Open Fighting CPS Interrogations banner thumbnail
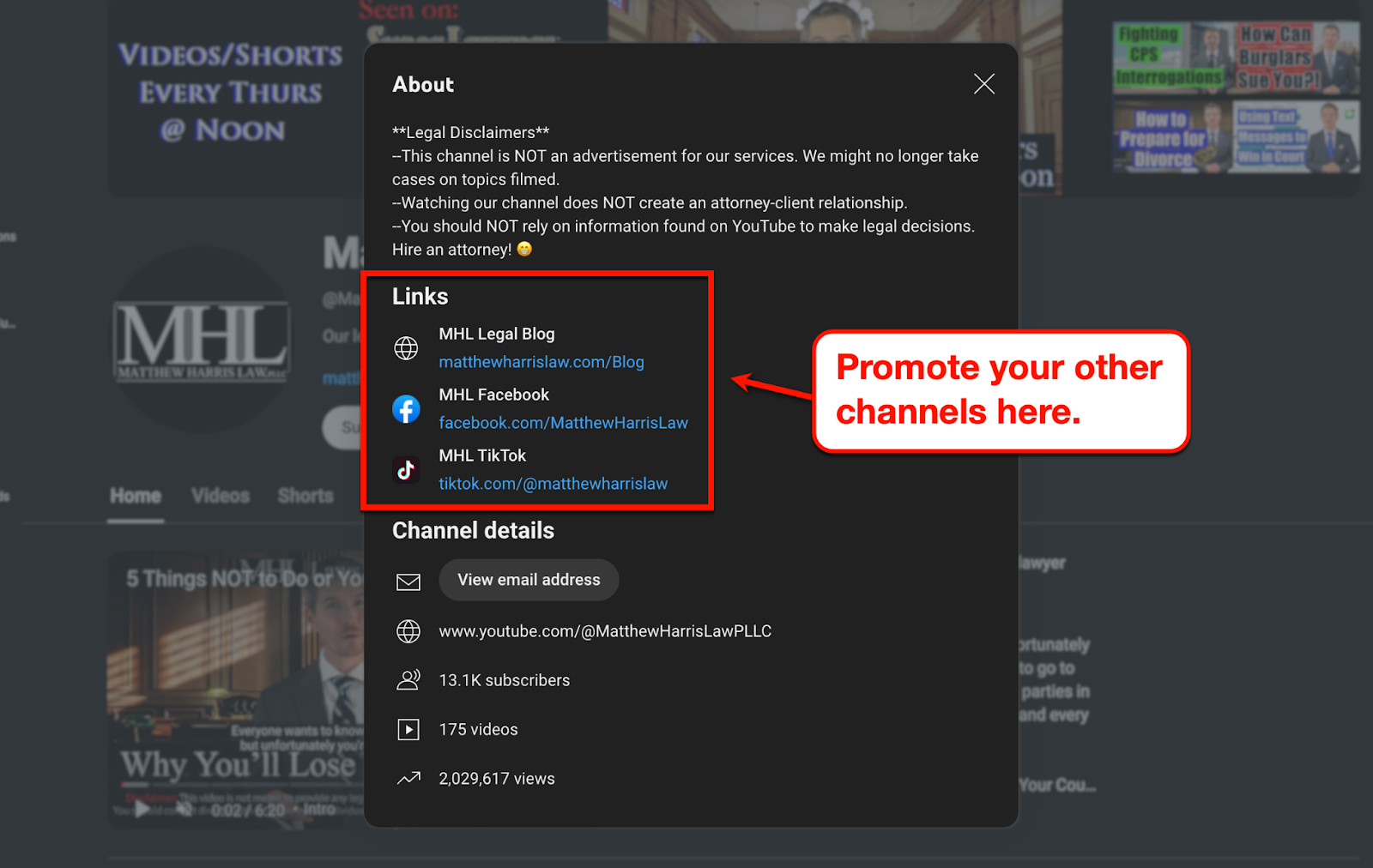The width and height of the screenshot is (1373, 868). pos(1173,57)
